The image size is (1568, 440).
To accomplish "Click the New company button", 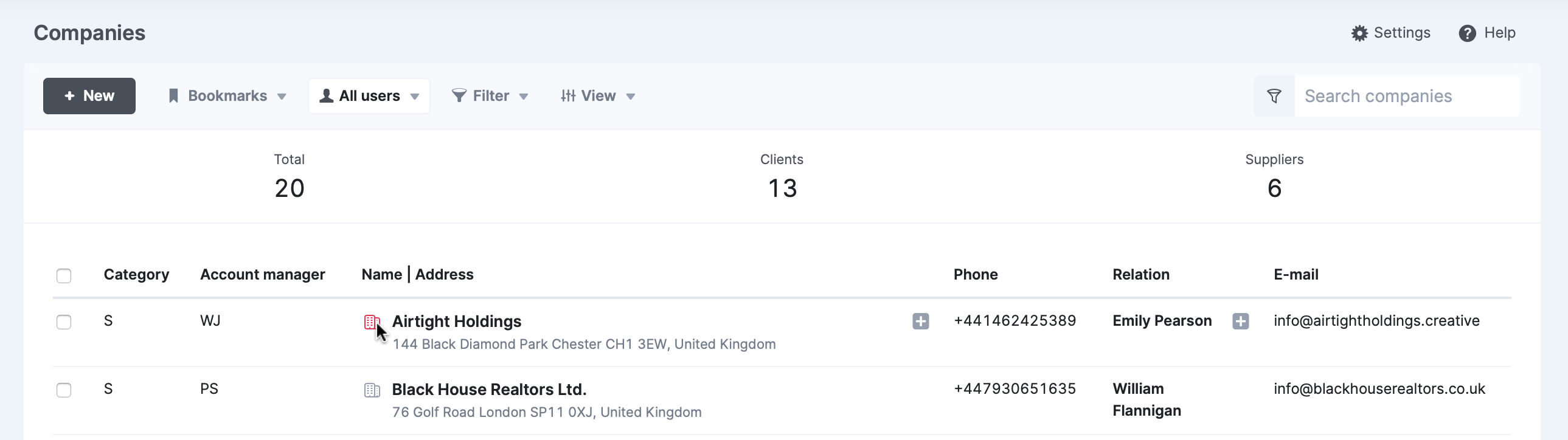I will (x=89, y=95).
